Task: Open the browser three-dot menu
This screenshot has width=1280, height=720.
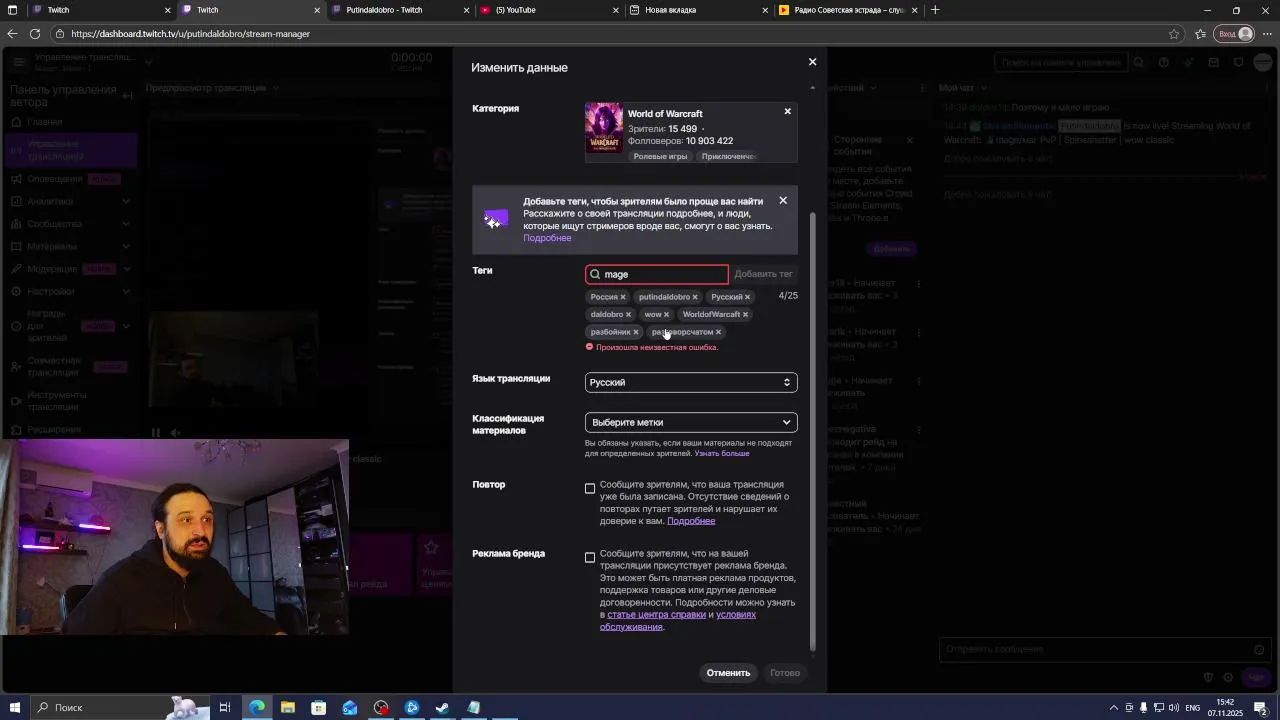Action: pos(1267,34)
